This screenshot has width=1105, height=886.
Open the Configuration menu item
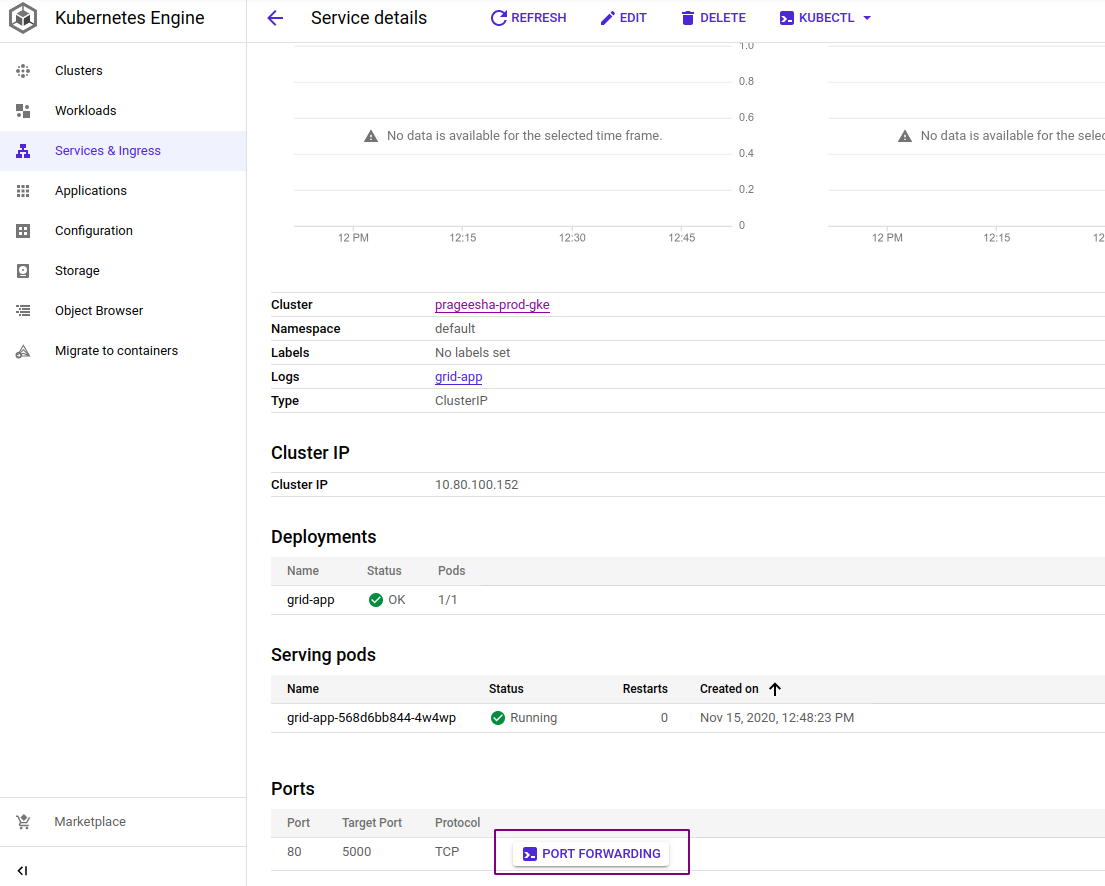coord(93,231)
